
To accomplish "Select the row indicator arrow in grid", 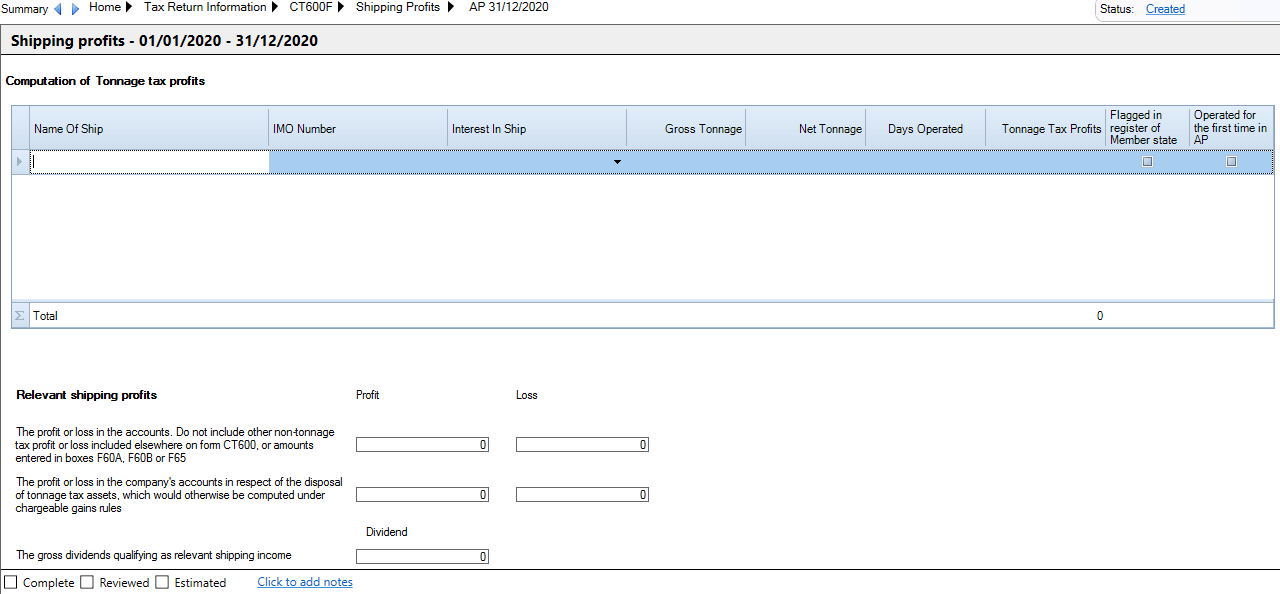I will pos(20,161).
